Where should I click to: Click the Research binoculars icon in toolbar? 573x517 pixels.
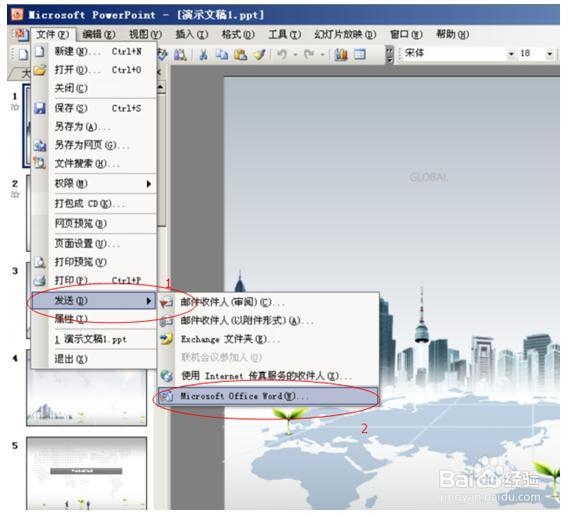[x=179, y=55]
